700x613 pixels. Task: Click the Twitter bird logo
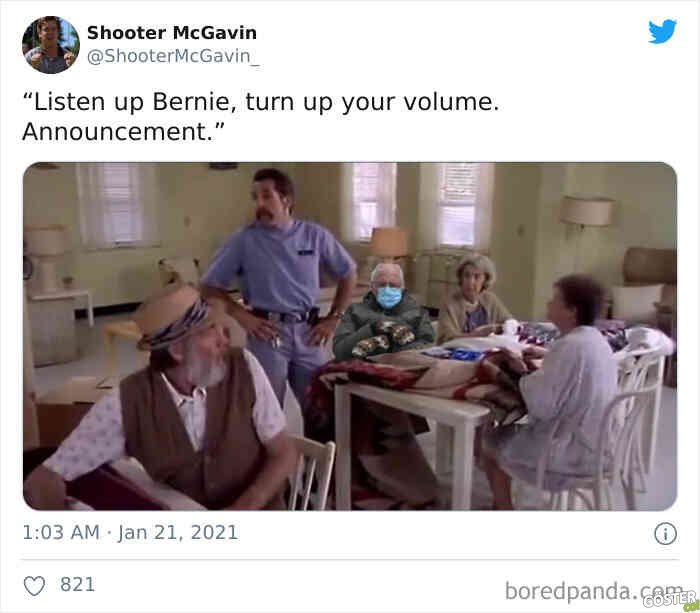point(662,31)
